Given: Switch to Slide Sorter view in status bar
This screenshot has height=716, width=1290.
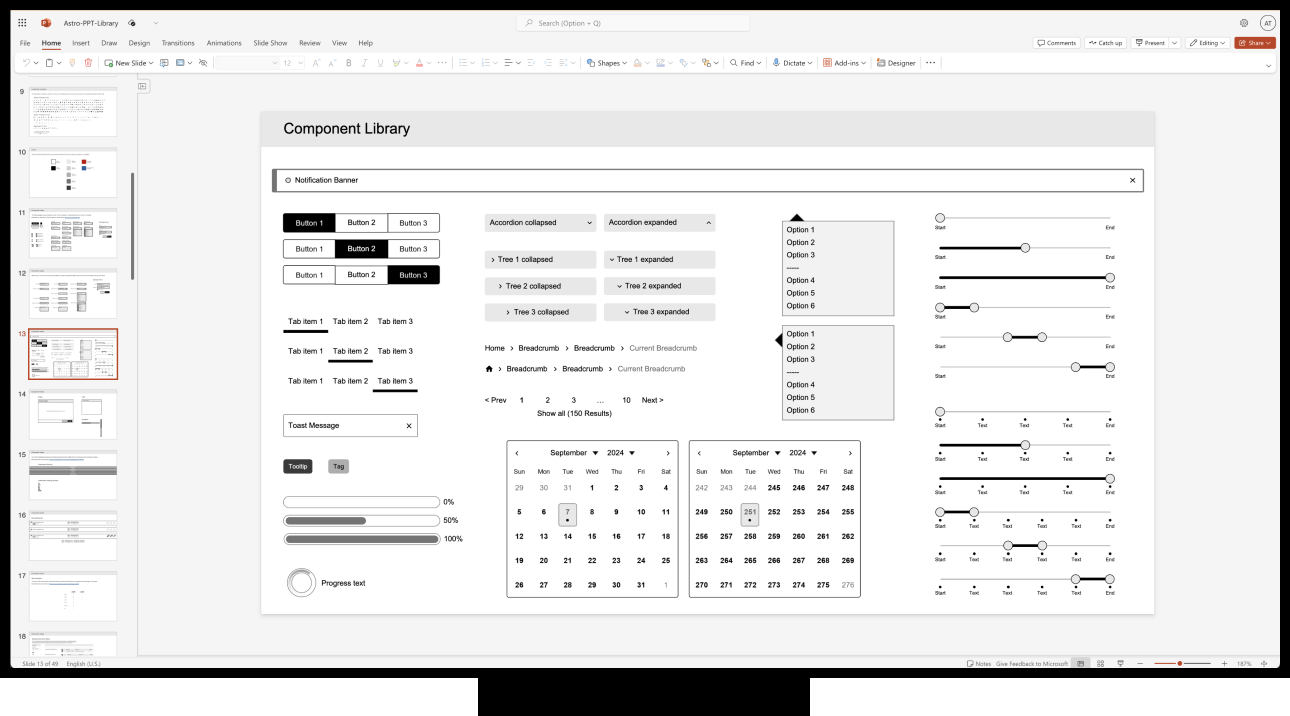Looking at the screenshot, I should tap(1098, 663).
